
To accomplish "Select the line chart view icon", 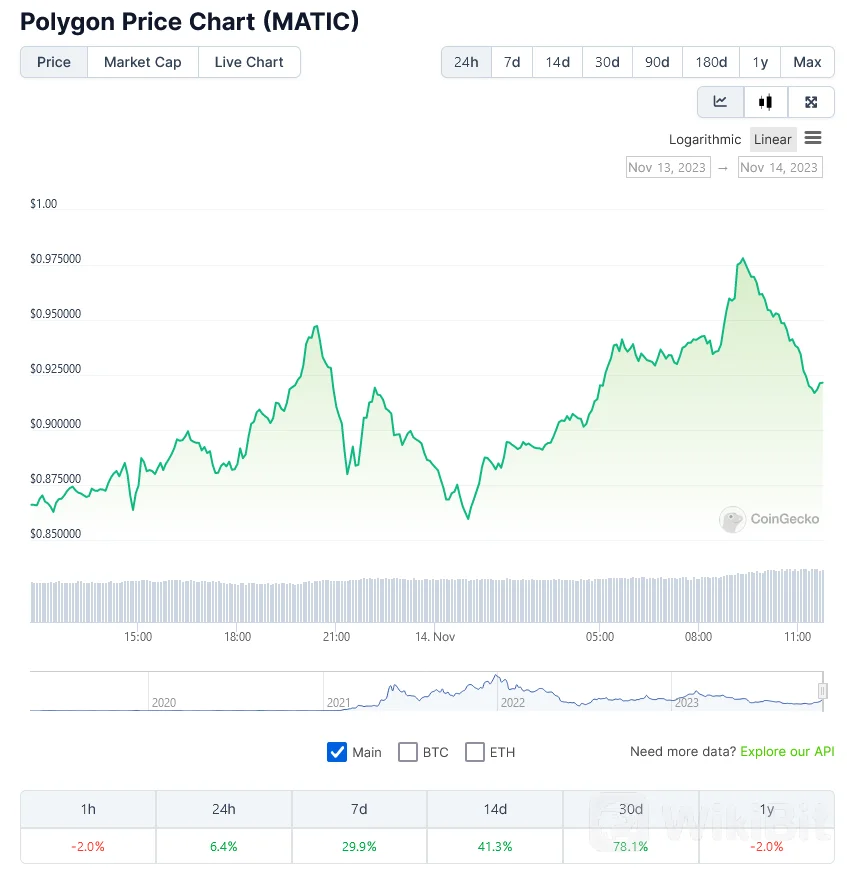I will [720, 101].
